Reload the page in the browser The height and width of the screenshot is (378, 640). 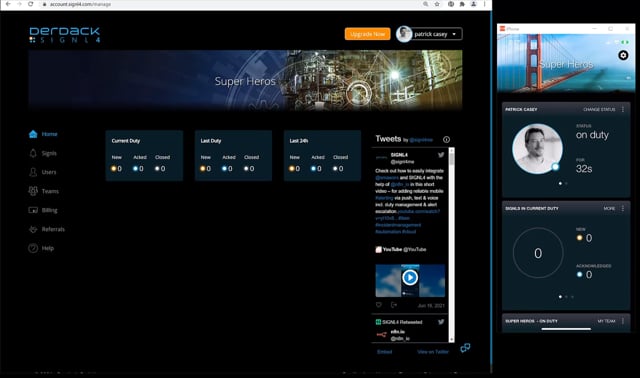click(x=31, y=4)
